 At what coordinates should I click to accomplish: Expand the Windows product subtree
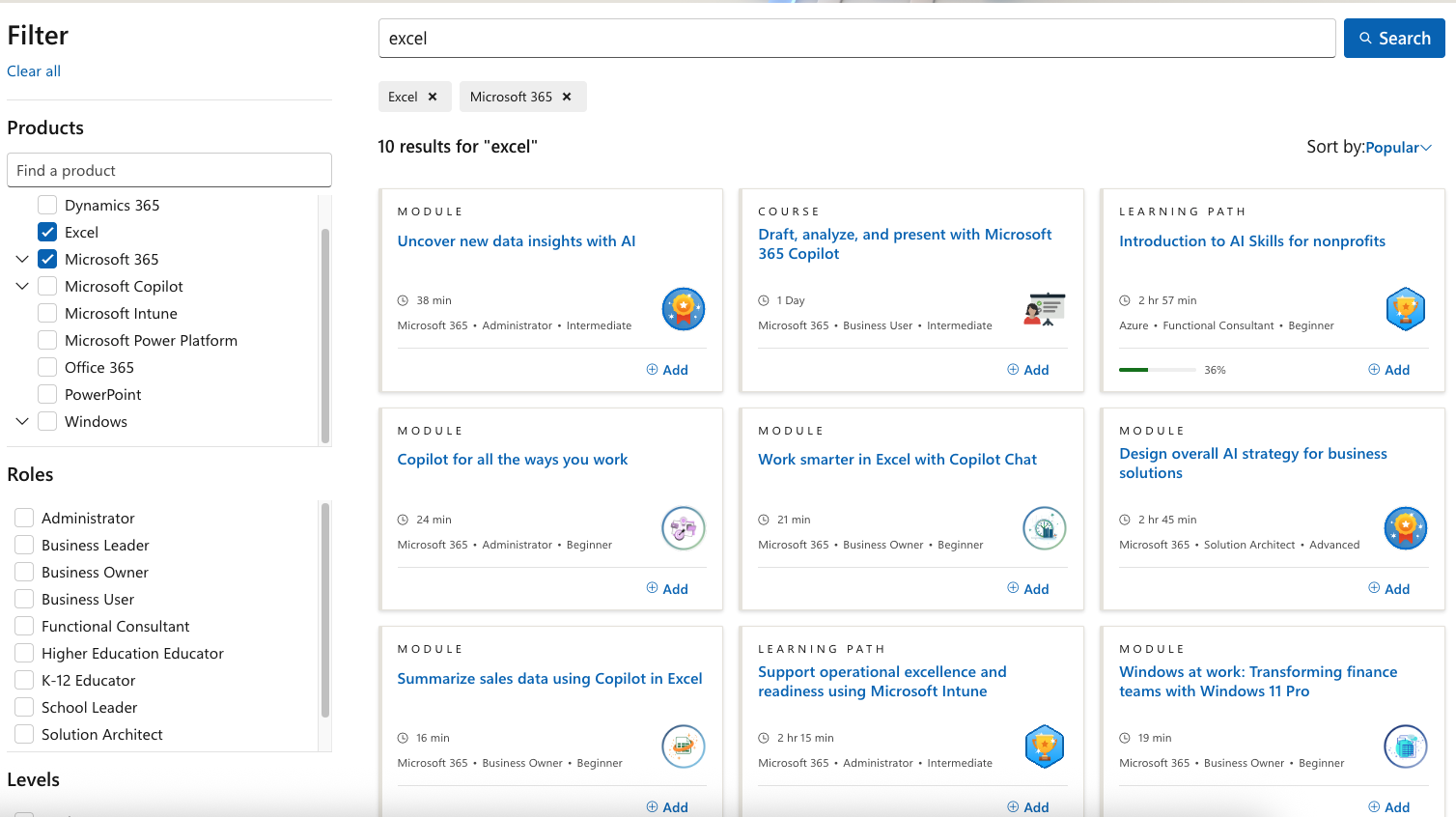coord(22,421)
